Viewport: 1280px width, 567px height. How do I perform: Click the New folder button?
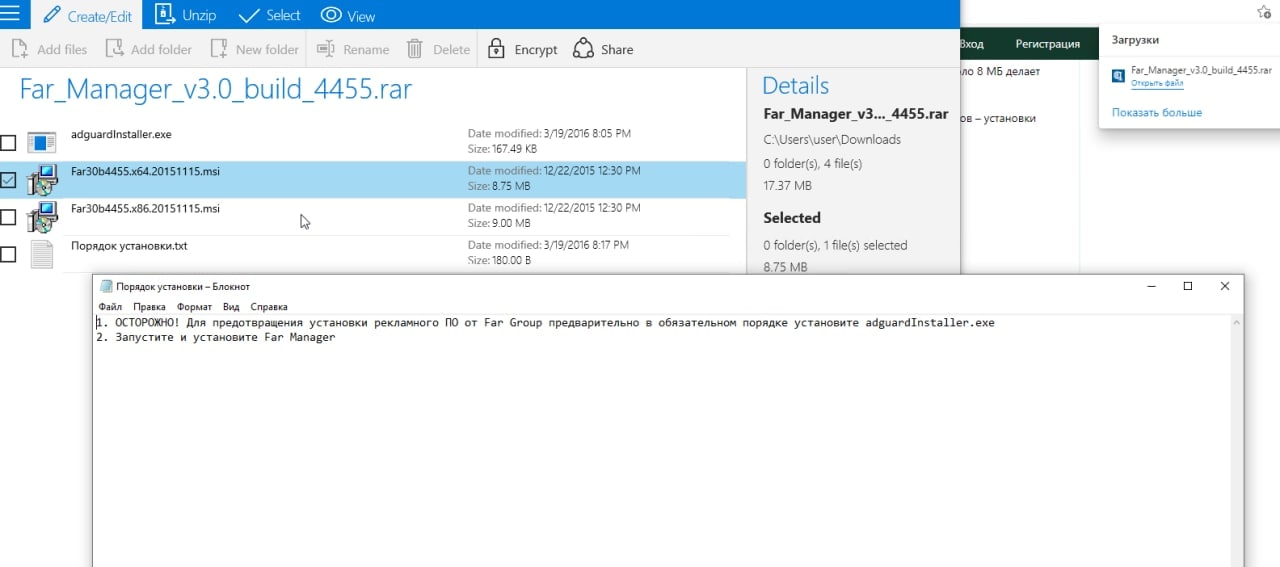coord(254,49)
